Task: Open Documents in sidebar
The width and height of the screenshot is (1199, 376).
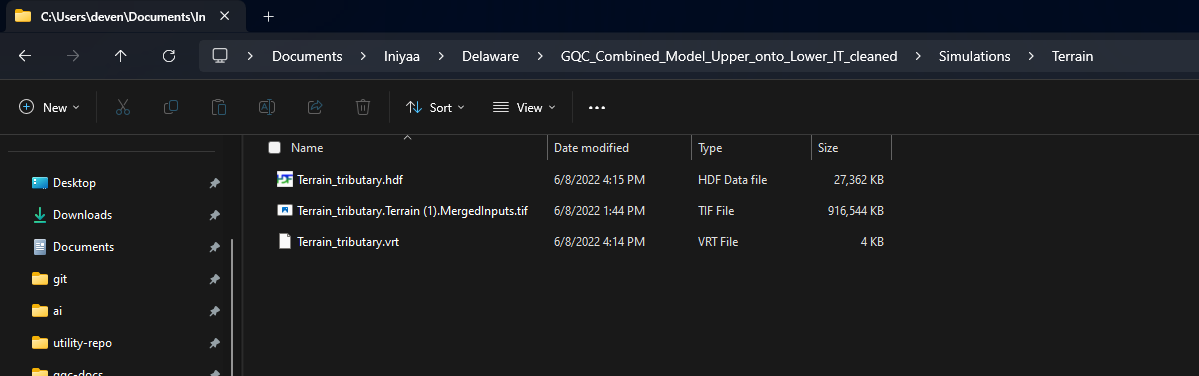Action: (x=83, y=248)
